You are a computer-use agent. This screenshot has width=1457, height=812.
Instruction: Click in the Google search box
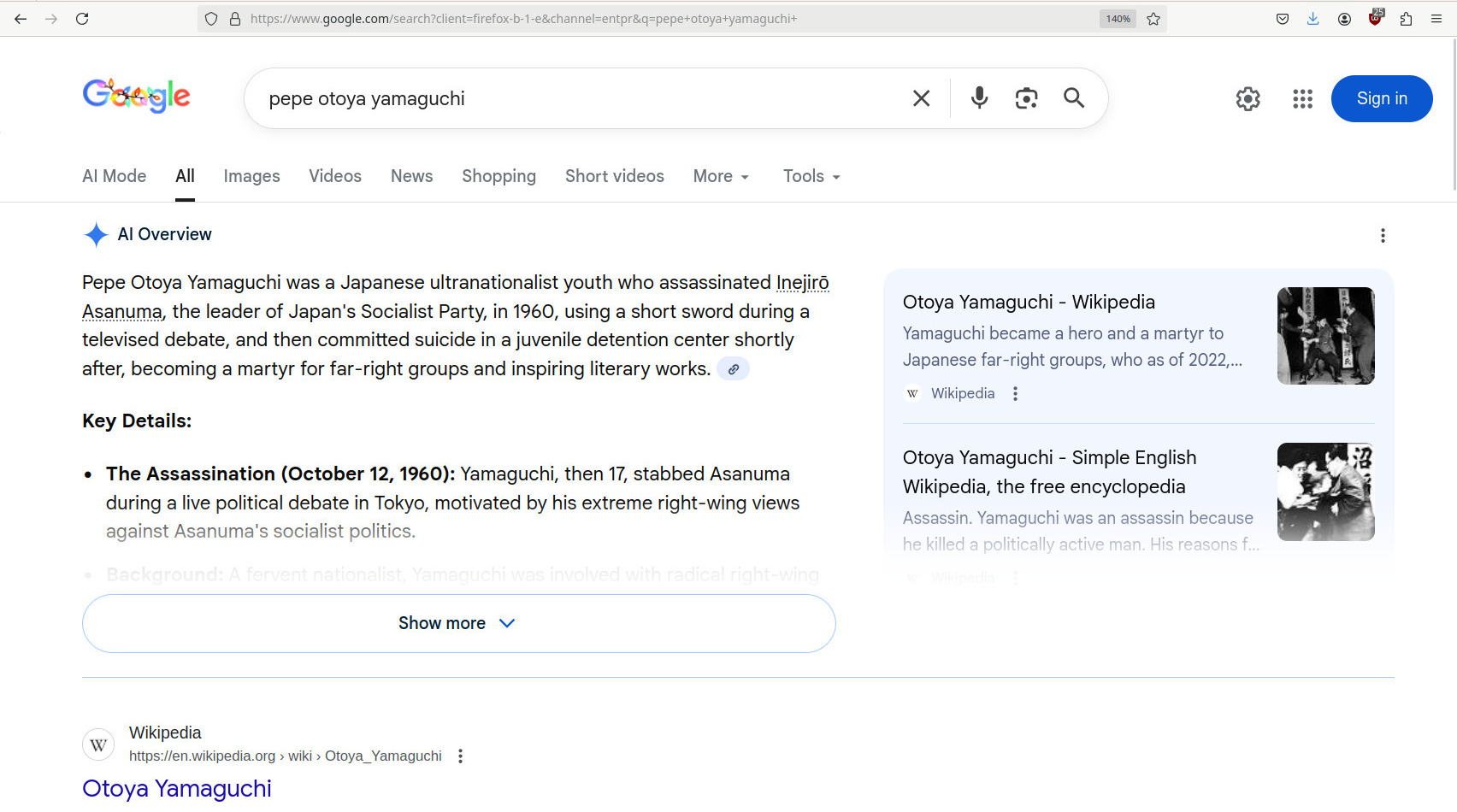click(x=581, y=98)
